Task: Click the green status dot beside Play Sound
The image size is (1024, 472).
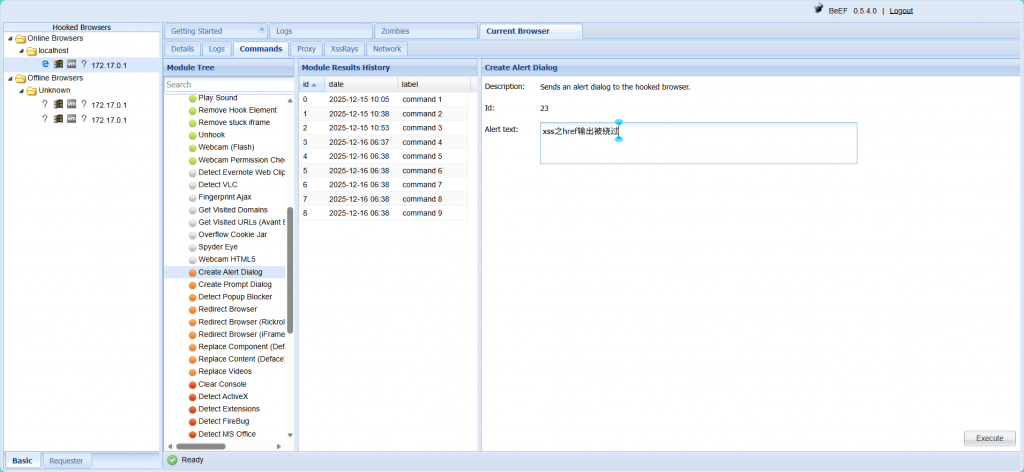Action: (192, 98)
